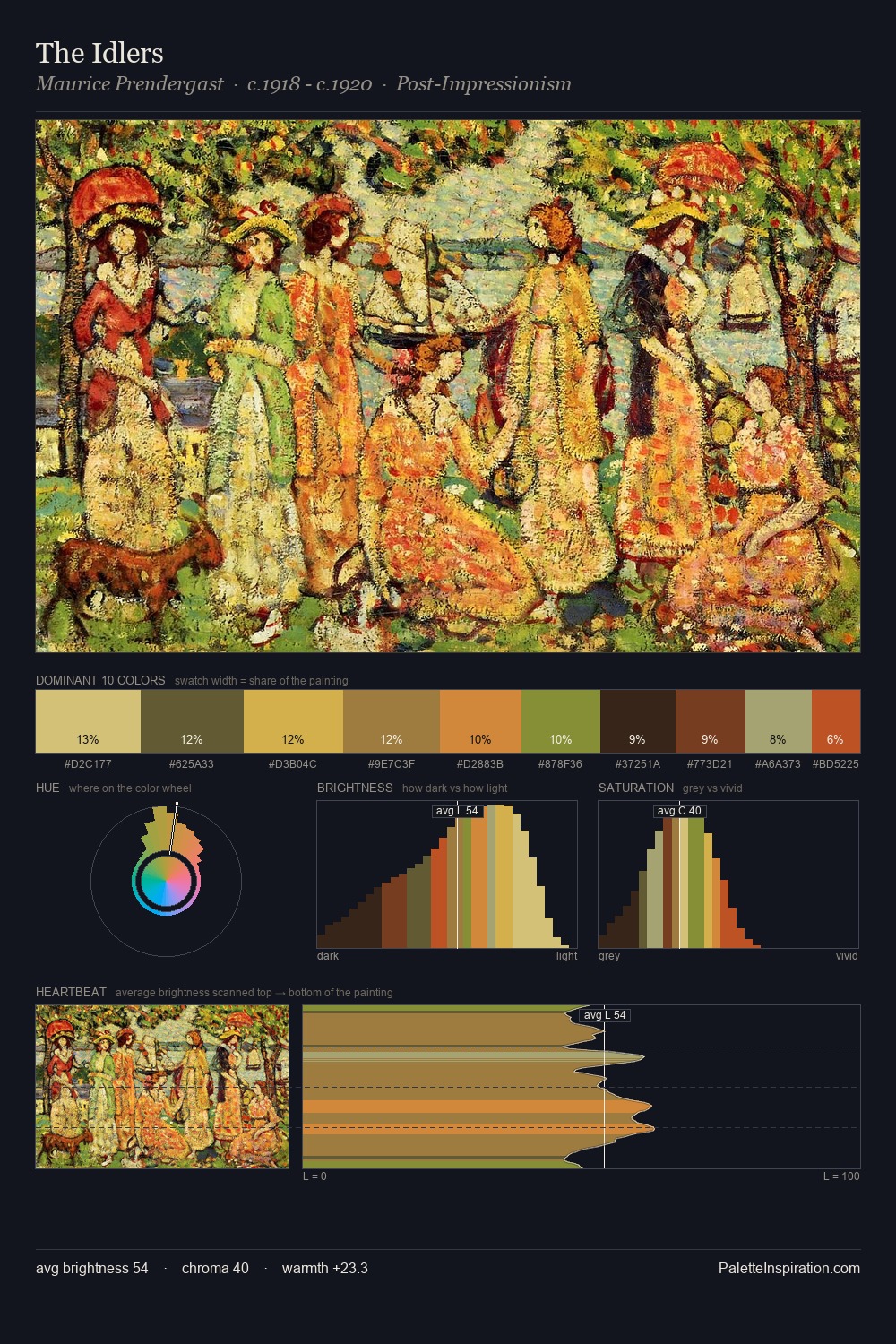Click the hue color wheel
This screenshot has width=896, height=1344.
(166, 882)
